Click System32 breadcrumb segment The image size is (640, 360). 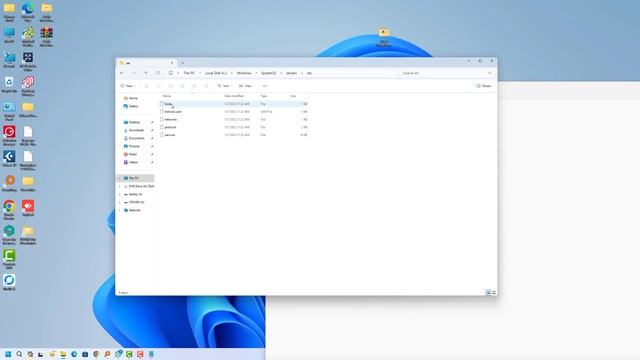[269, 73]
